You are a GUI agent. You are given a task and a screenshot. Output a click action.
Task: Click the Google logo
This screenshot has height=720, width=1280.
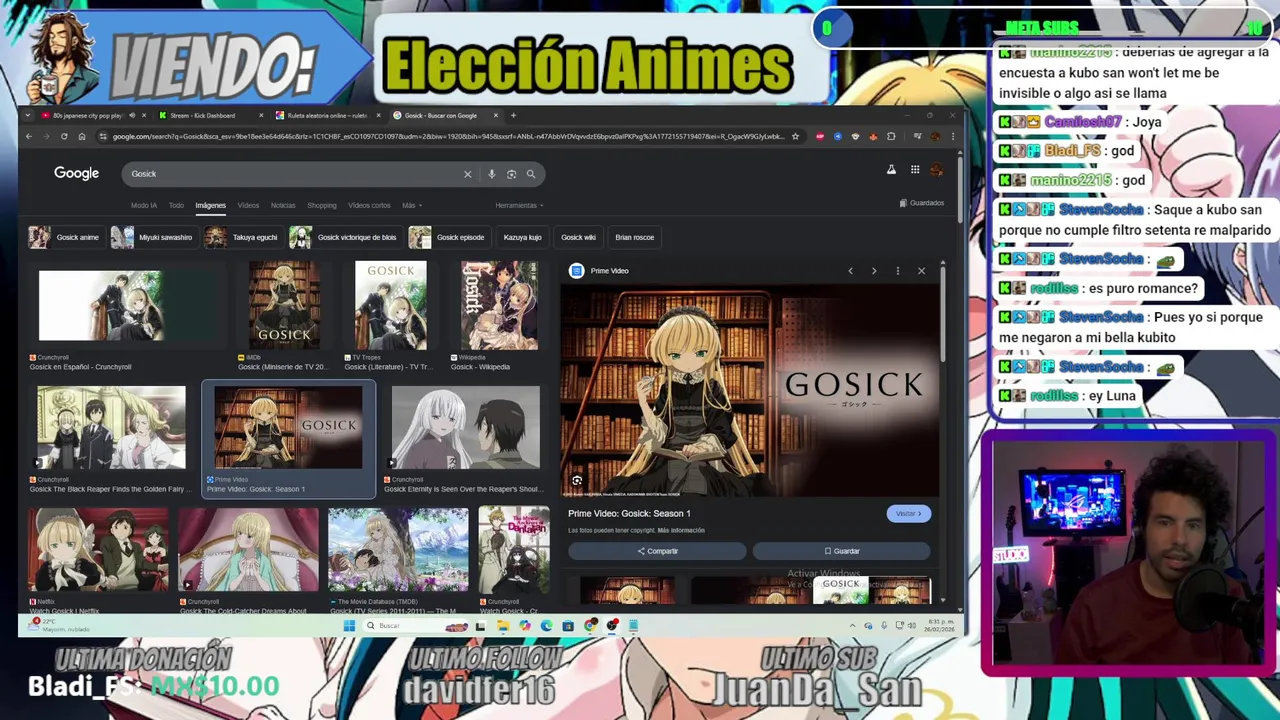pos(76,173)
